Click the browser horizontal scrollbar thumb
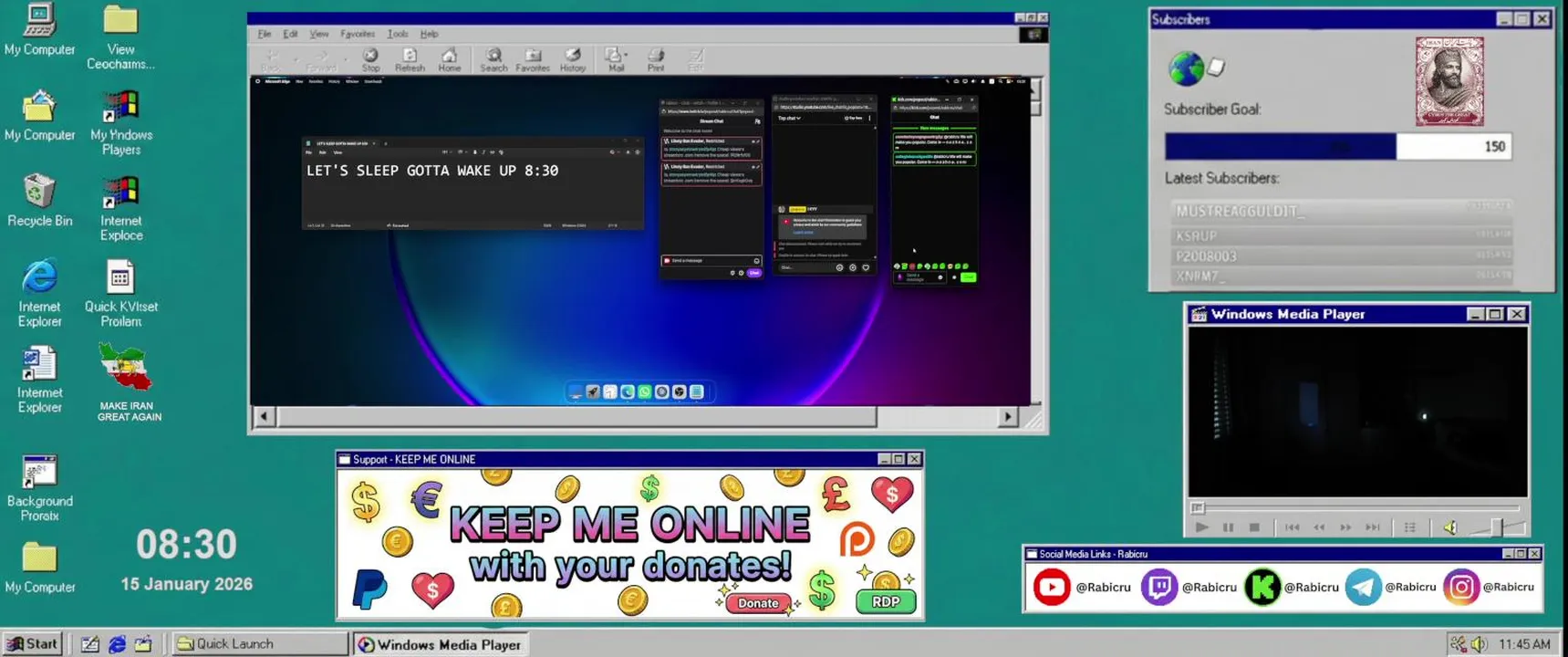Image resolution: width=1568 pixels, height=657 pixels. (576, 417)
